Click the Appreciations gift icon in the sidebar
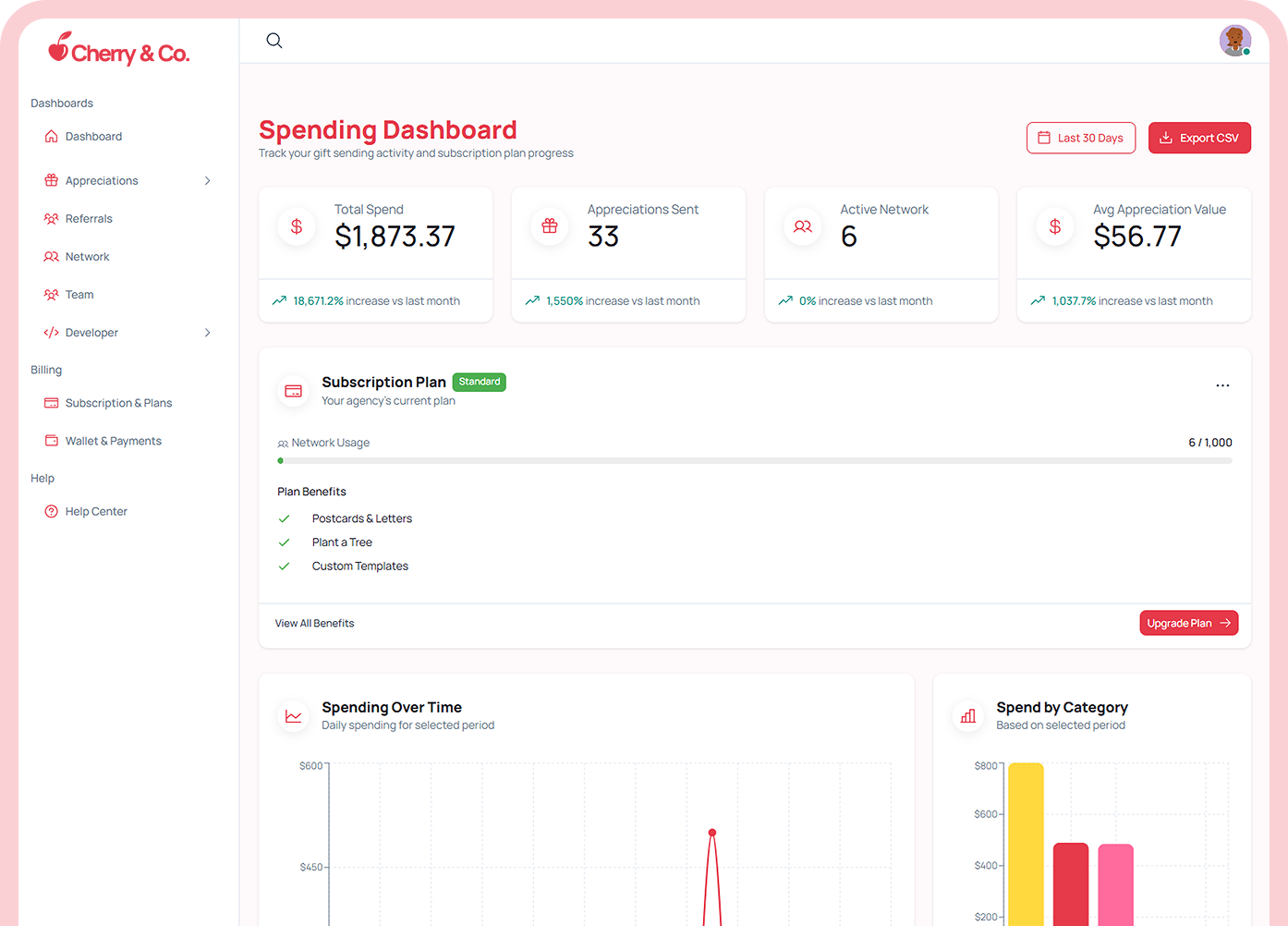 [x=52, y=181]
